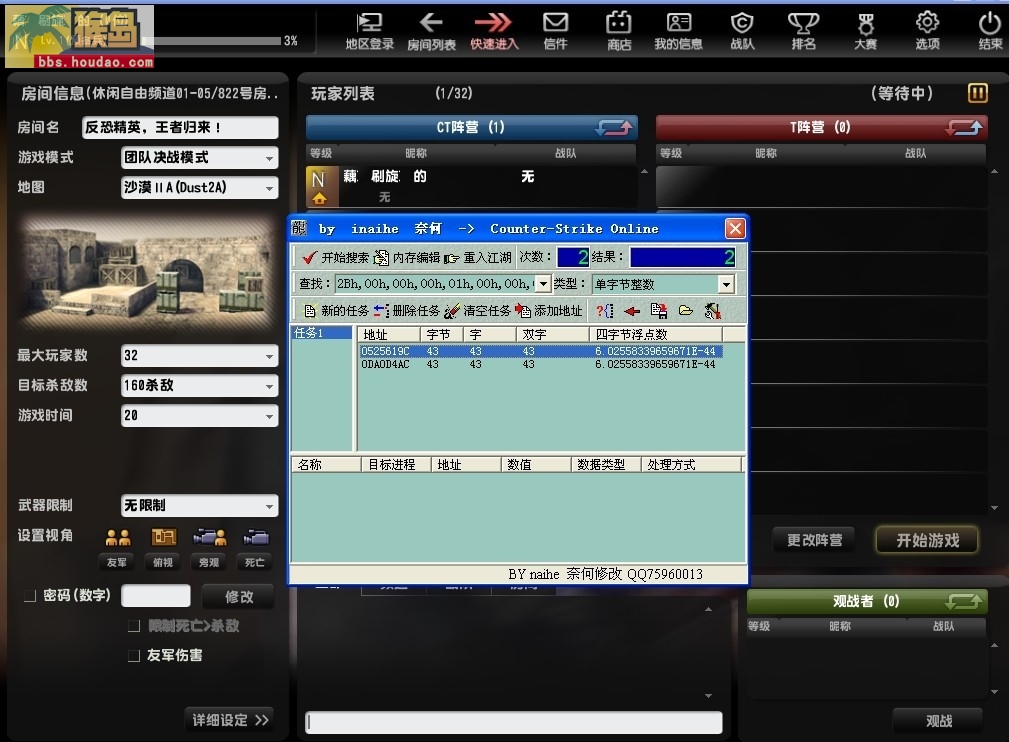Open the 游戏模式 dropdown

click(199, 158)
